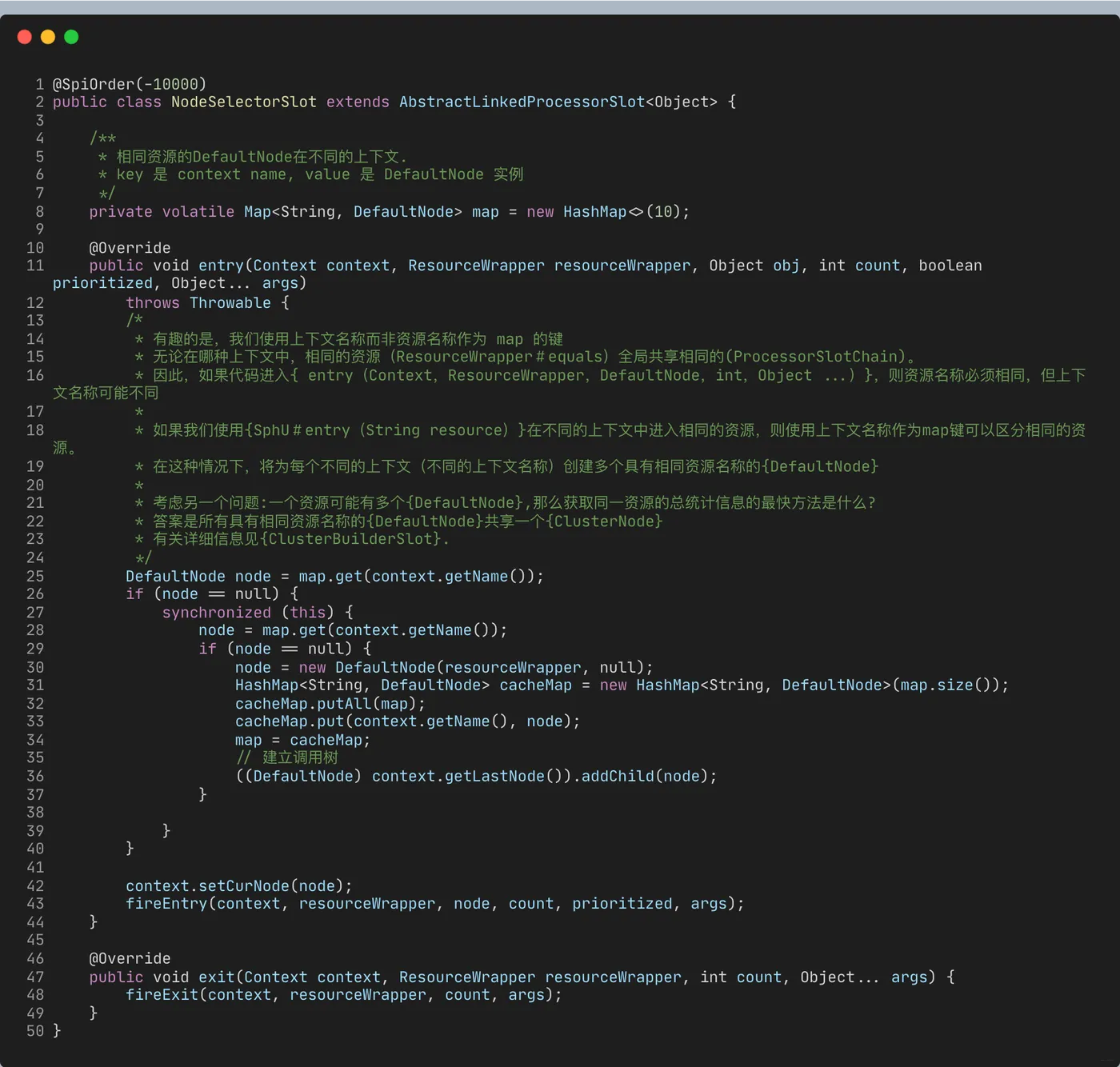Image resolution: width=1120 pixels, height=1067 pixels.
Task: Click the red close window dot
Action: pyautogui.click(x=25, y=37)
